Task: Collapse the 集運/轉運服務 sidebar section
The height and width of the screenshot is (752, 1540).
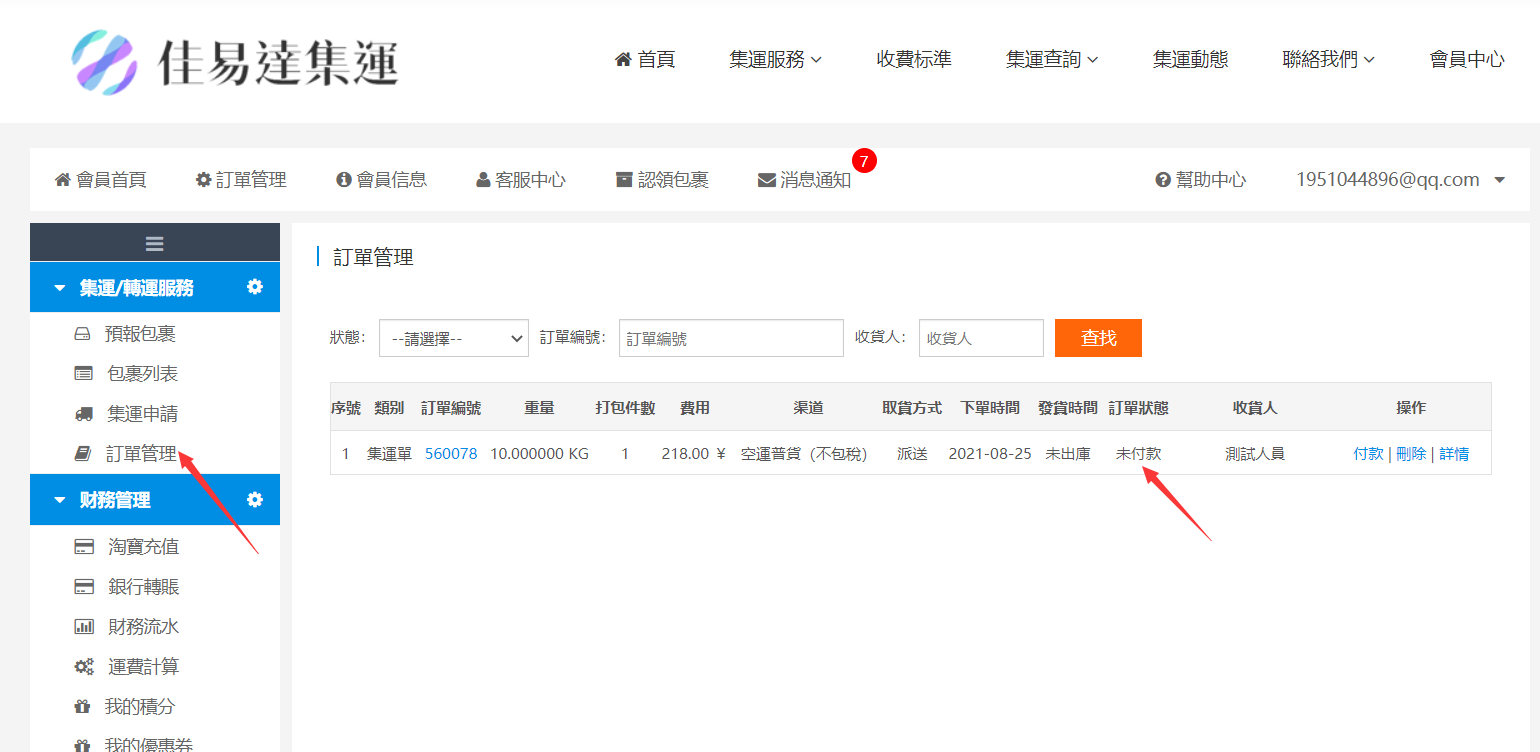Action: tap(60, 288)
